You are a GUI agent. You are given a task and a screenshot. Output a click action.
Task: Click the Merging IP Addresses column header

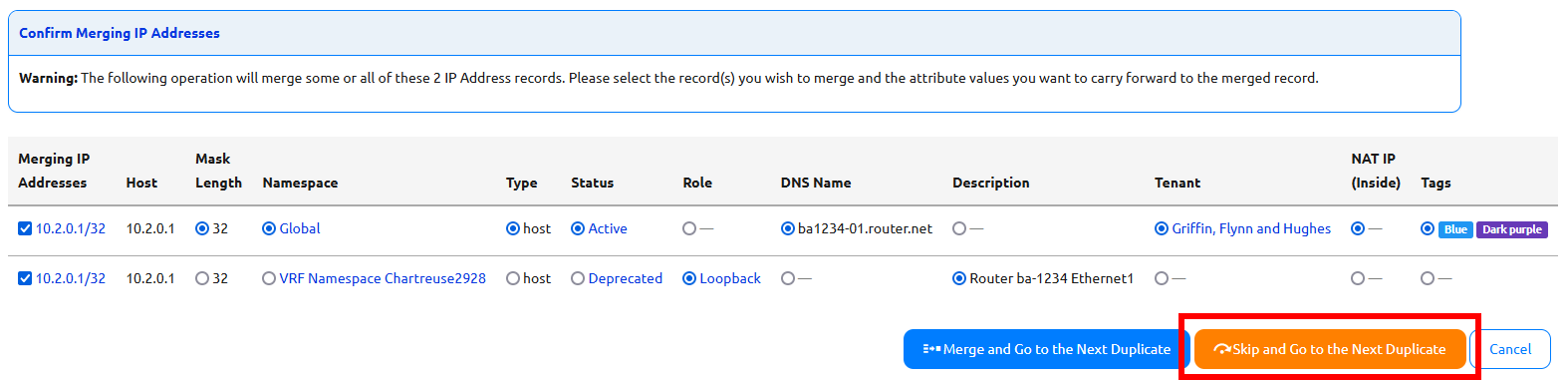[x=53, y=171]
